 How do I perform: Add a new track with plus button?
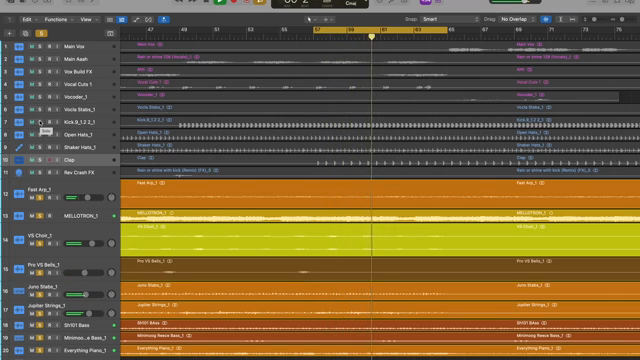click(9, 33)
